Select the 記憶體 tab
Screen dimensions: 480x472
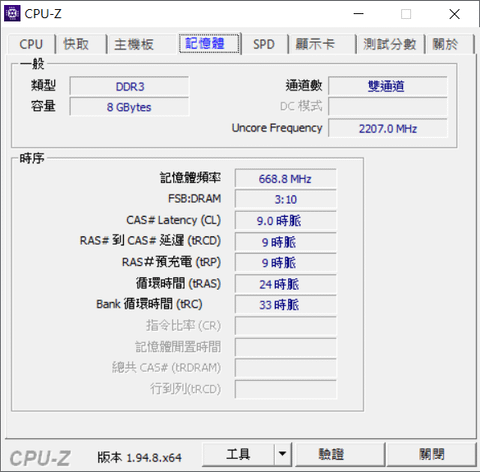[209, 43]
